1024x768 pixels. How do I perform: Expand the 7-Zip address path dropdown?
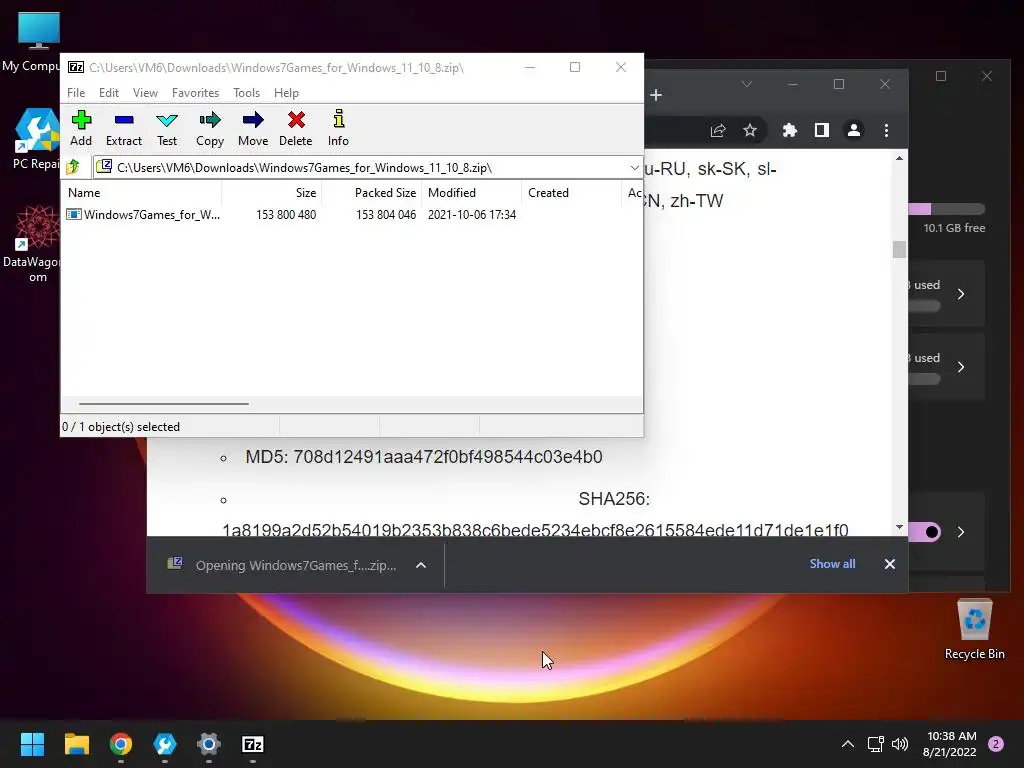click(634, 168)
